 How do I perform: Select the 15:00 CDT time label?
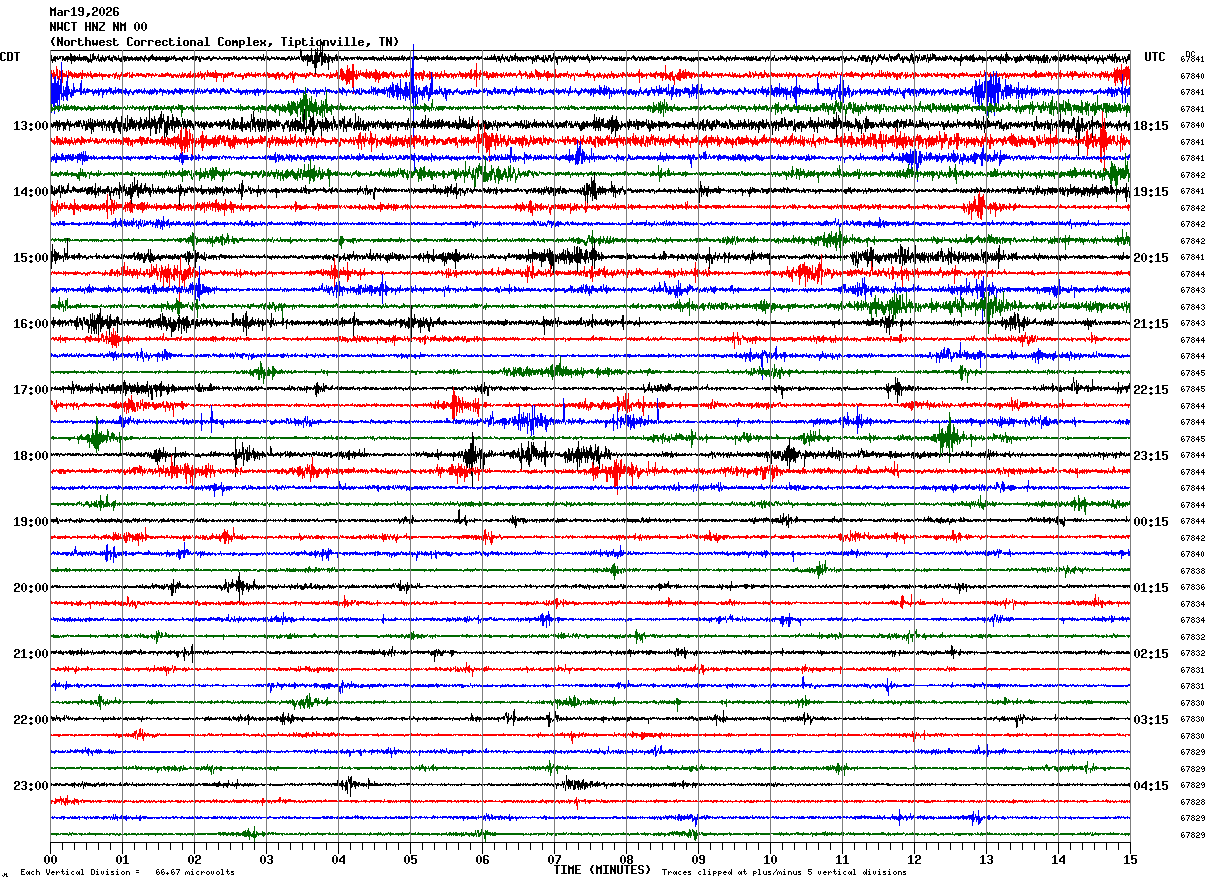tap(31, 258)
